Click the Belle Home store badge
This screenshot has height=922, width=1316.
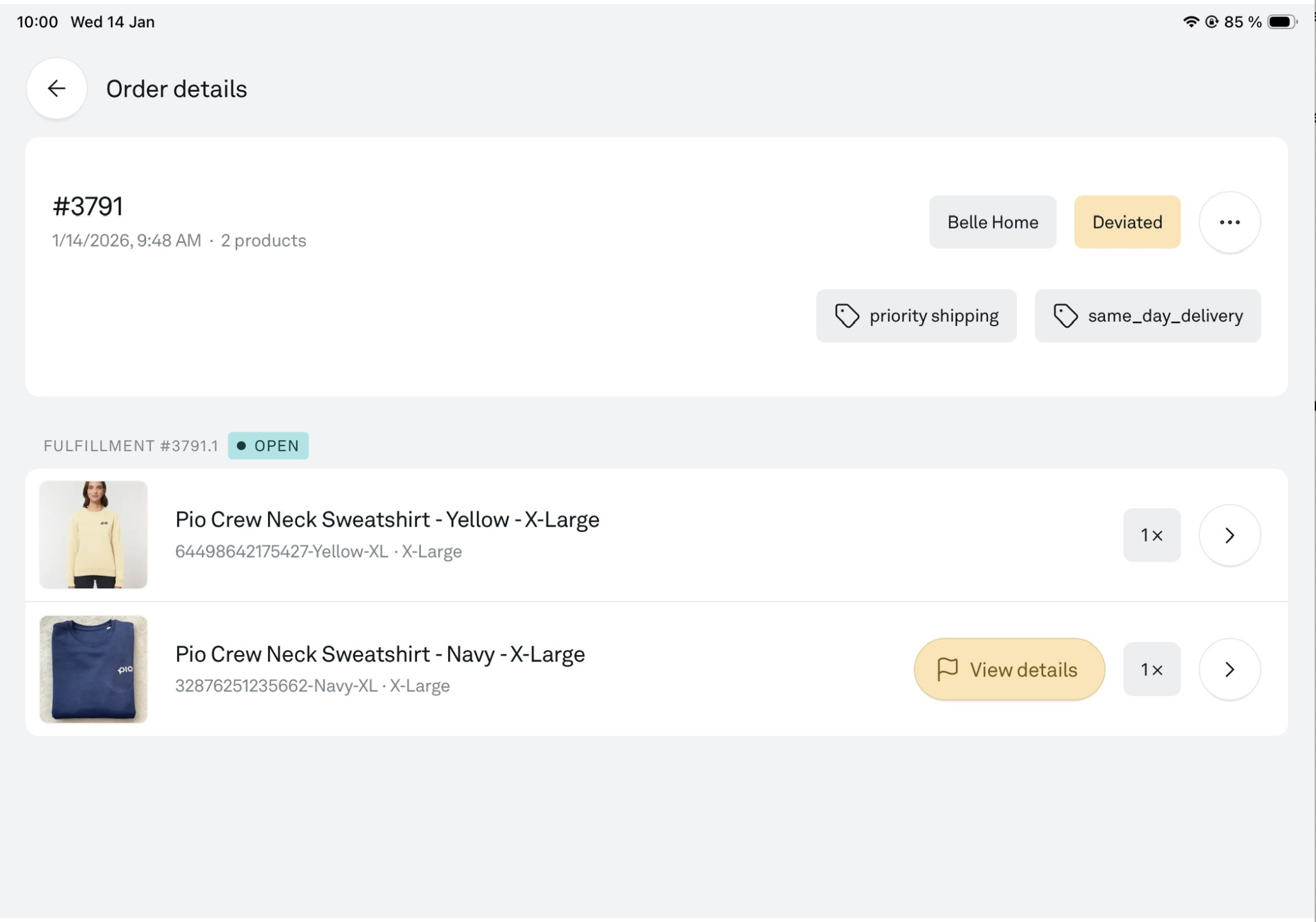[992, 223]
